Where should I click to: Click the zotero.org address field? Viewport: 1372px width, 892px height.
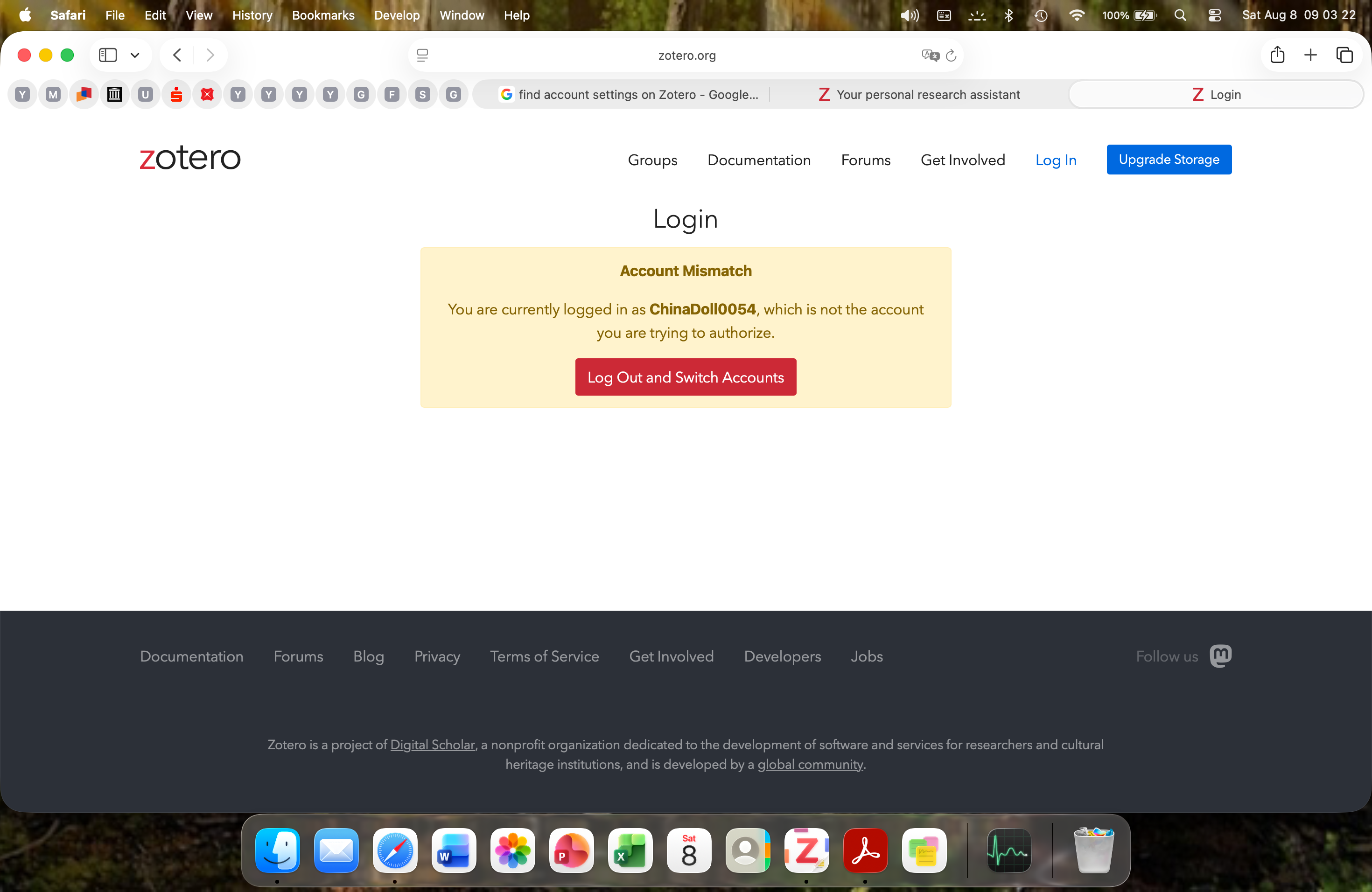coord(686,56)
